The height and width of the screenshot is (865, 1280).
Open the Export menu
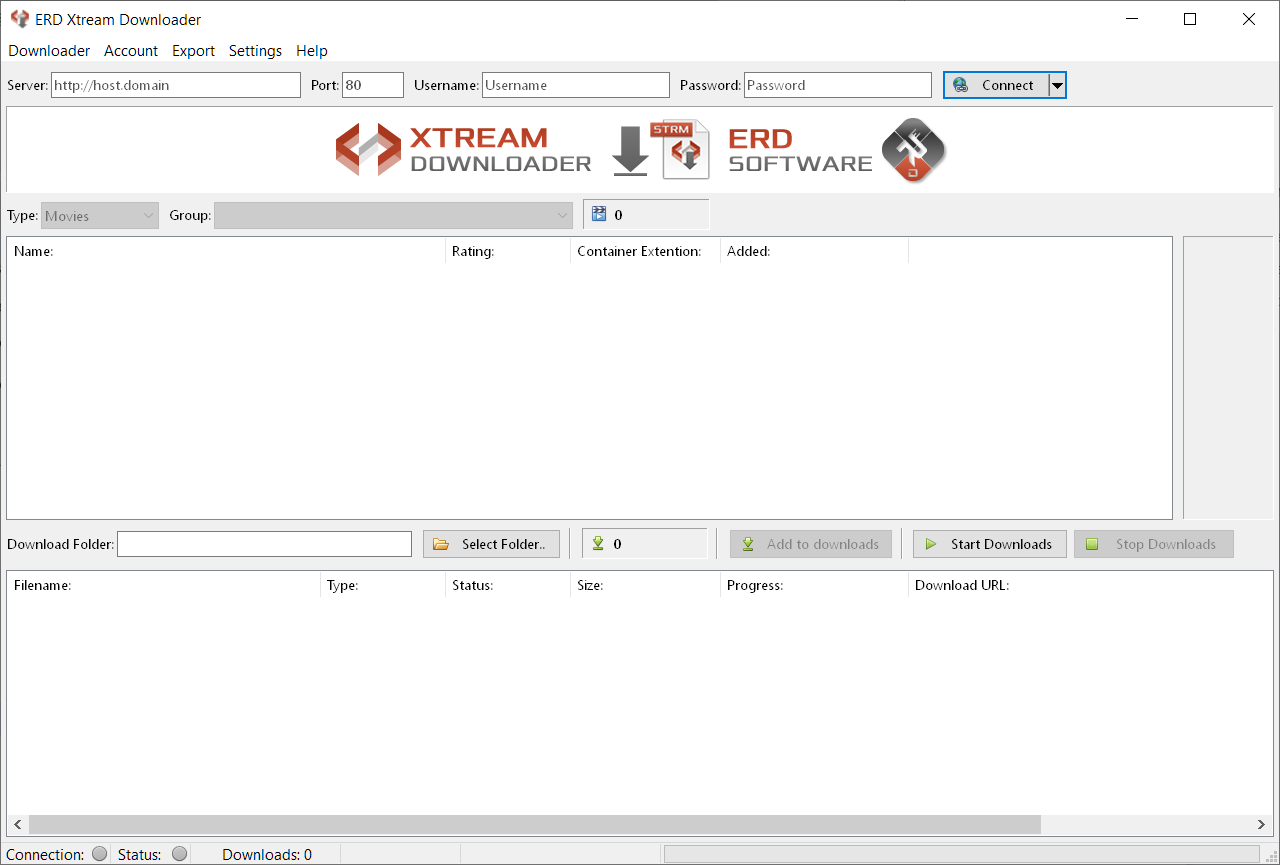(193, 51)
